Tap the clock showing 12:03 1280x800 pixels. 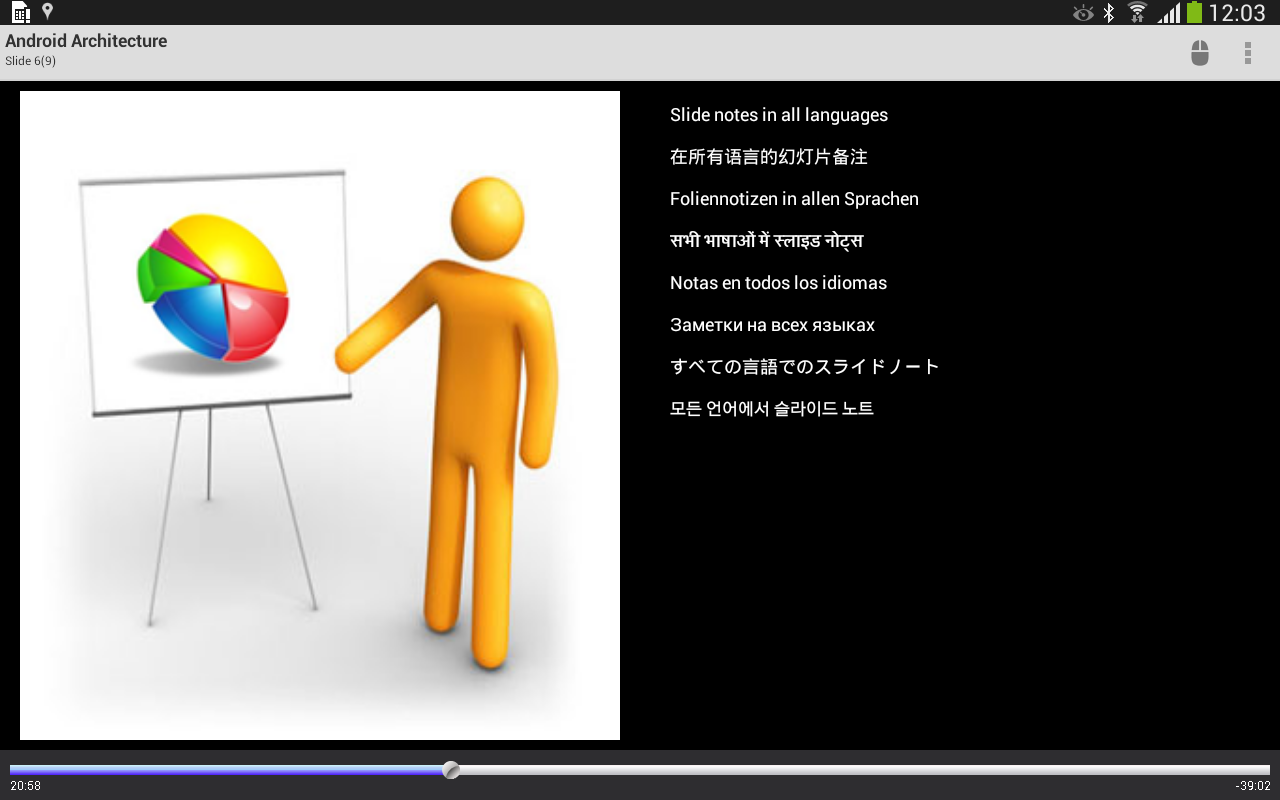coord(1237,12)
